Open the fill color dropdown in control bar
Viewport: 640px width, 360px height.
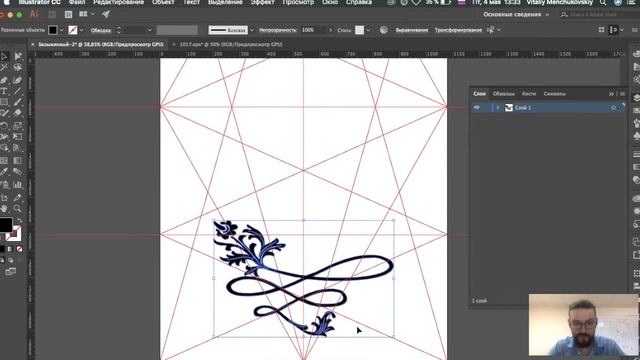coord(62,30)
